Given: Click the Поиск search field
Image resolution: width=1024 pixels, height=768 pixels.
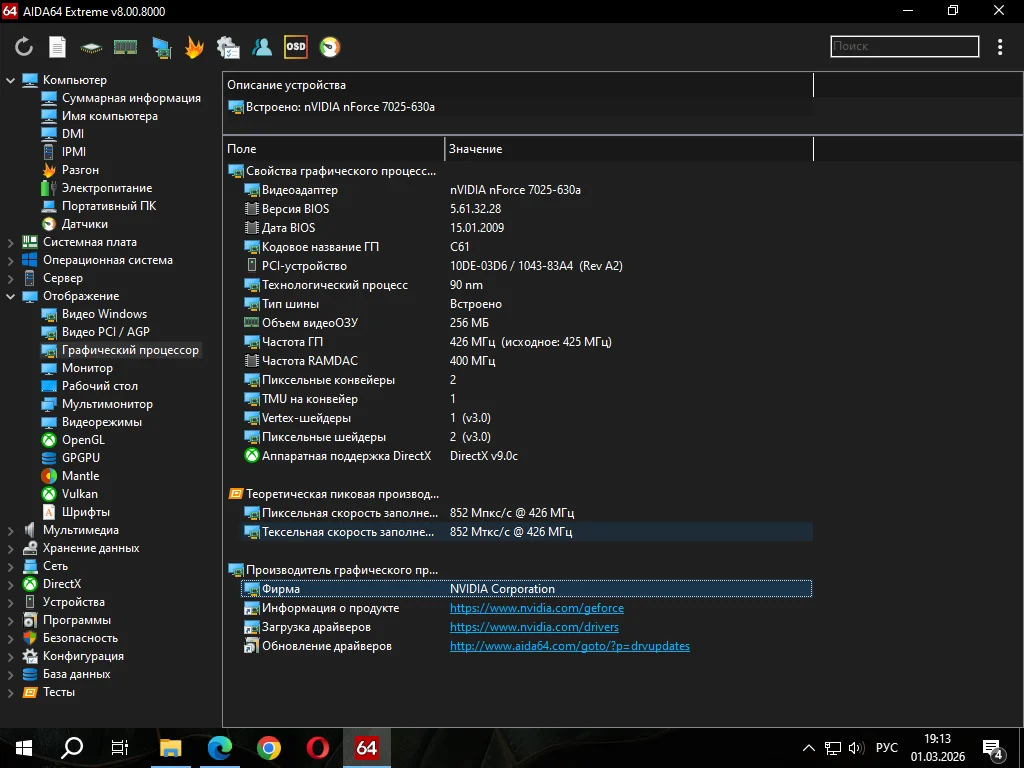Looking at the screenshot, I should coord(904,46).
